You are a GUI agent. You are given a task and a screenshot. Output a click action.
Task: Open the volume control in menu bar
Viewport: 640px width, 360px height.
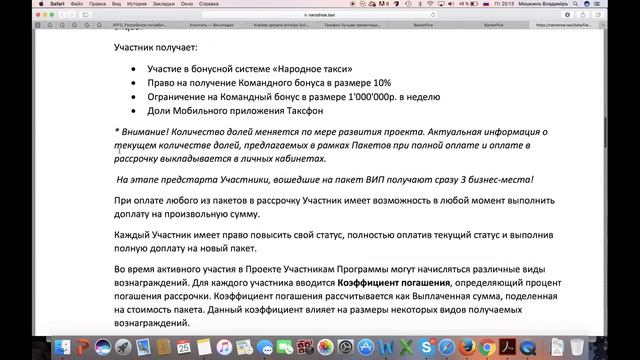(451, 4)
